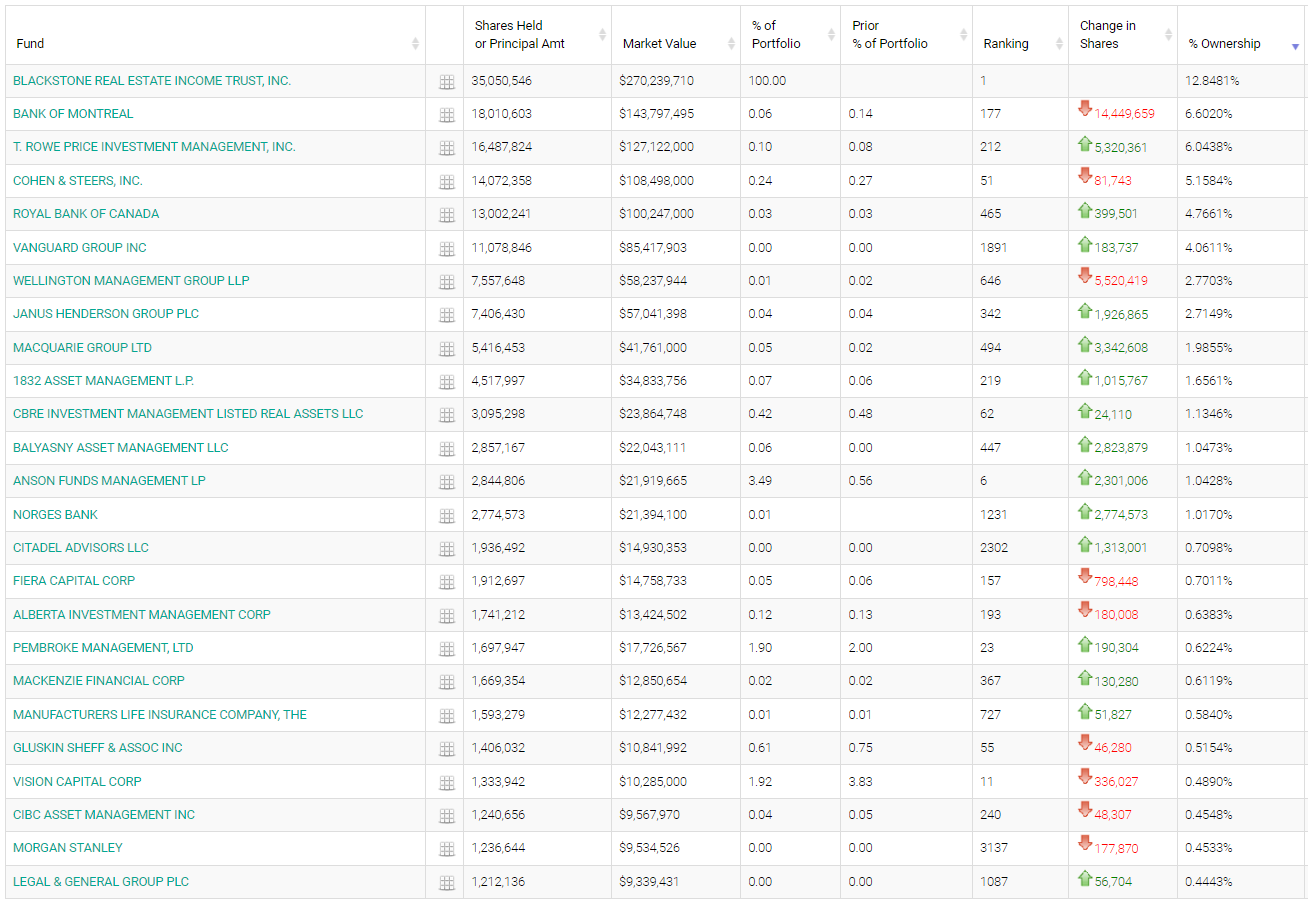Click grid icon for CIBC Asset Management row
The image size is (1308, 903).
(447, 816)
